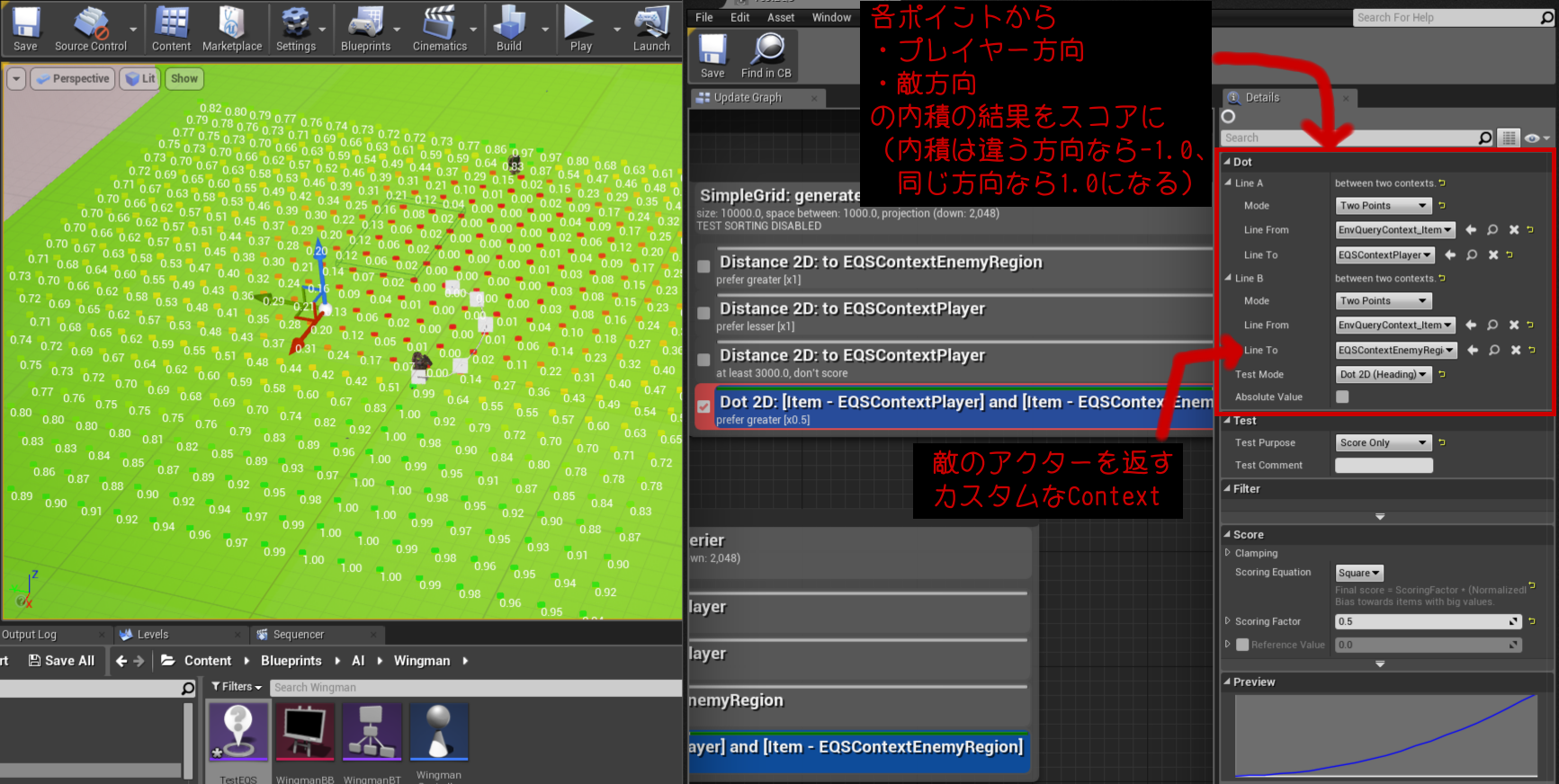Viewport: 1559px width, 784px height.
Task: Open the TestEQS asset thumbnail
Action: (238, 732)
